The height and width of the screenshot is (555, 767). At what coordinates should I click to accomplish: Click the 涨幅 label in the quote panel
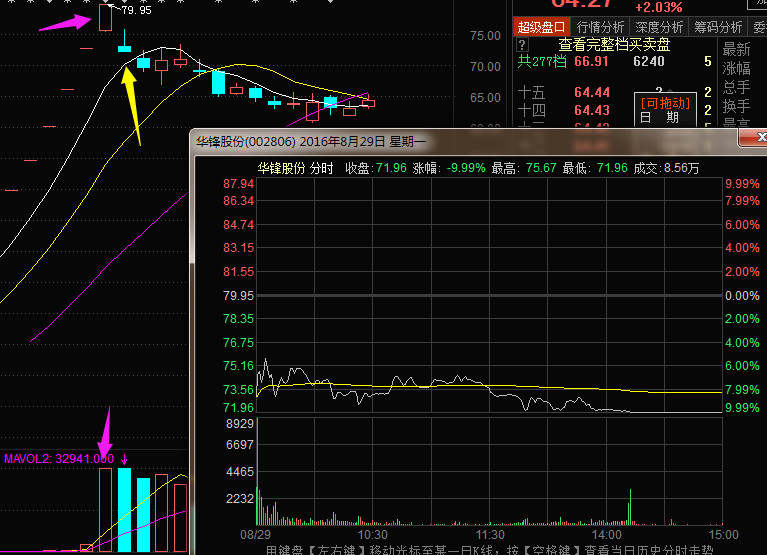pyautogui.click(x=736, y=68)
